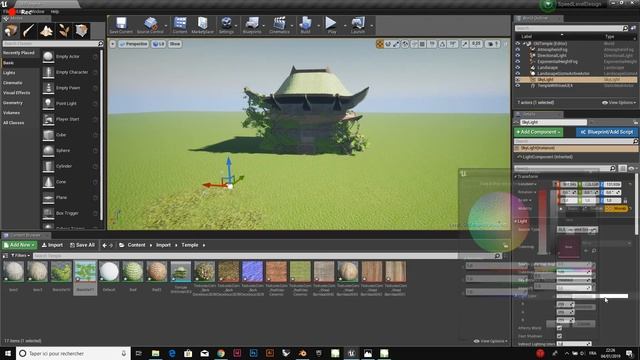Click the Cubemap texture thumbnail
Viewport: 640px width, 360px height.
(x=568, y=247)
